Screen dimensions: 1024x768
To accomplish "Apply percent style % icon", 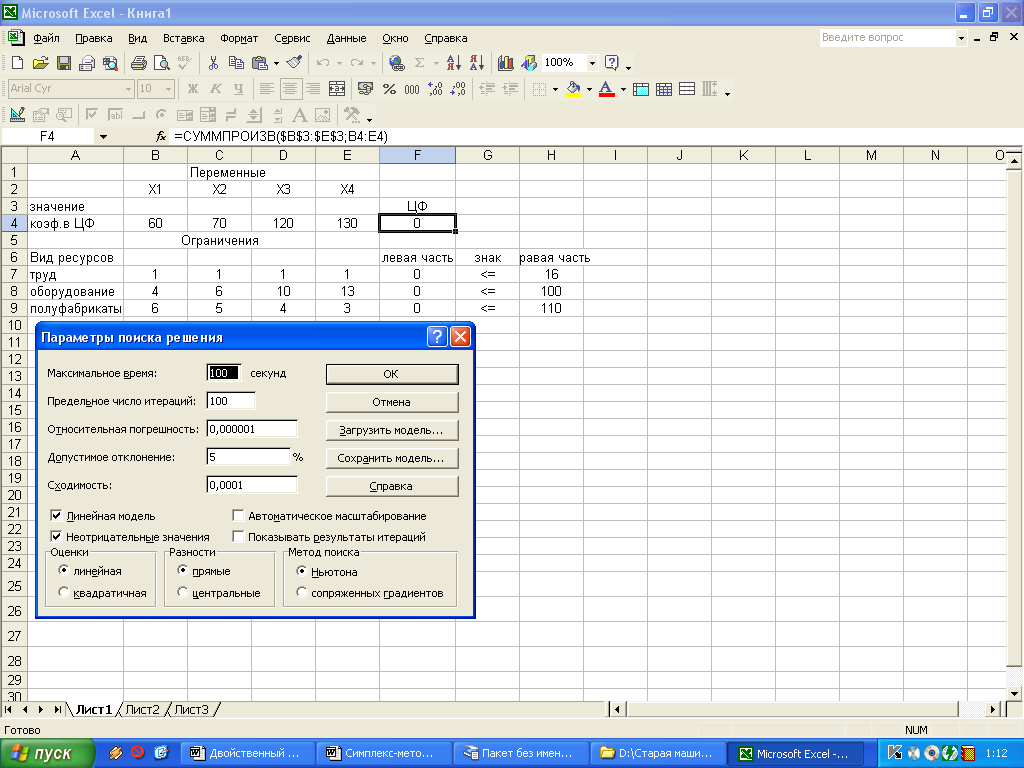I will coord(389,89).
